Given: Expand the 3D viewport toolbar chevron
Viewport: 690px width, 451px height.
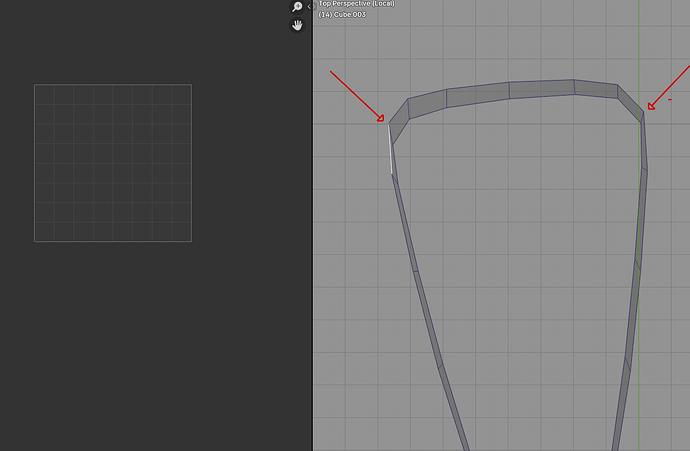Looking at the screenshot, I should [315, 7].
